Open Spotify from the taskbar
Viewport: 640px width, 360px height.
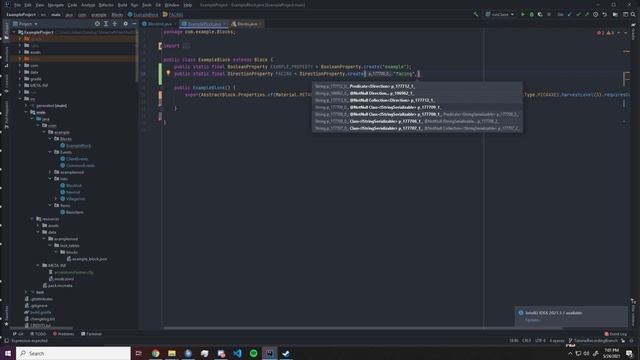(x=253, y=353)
